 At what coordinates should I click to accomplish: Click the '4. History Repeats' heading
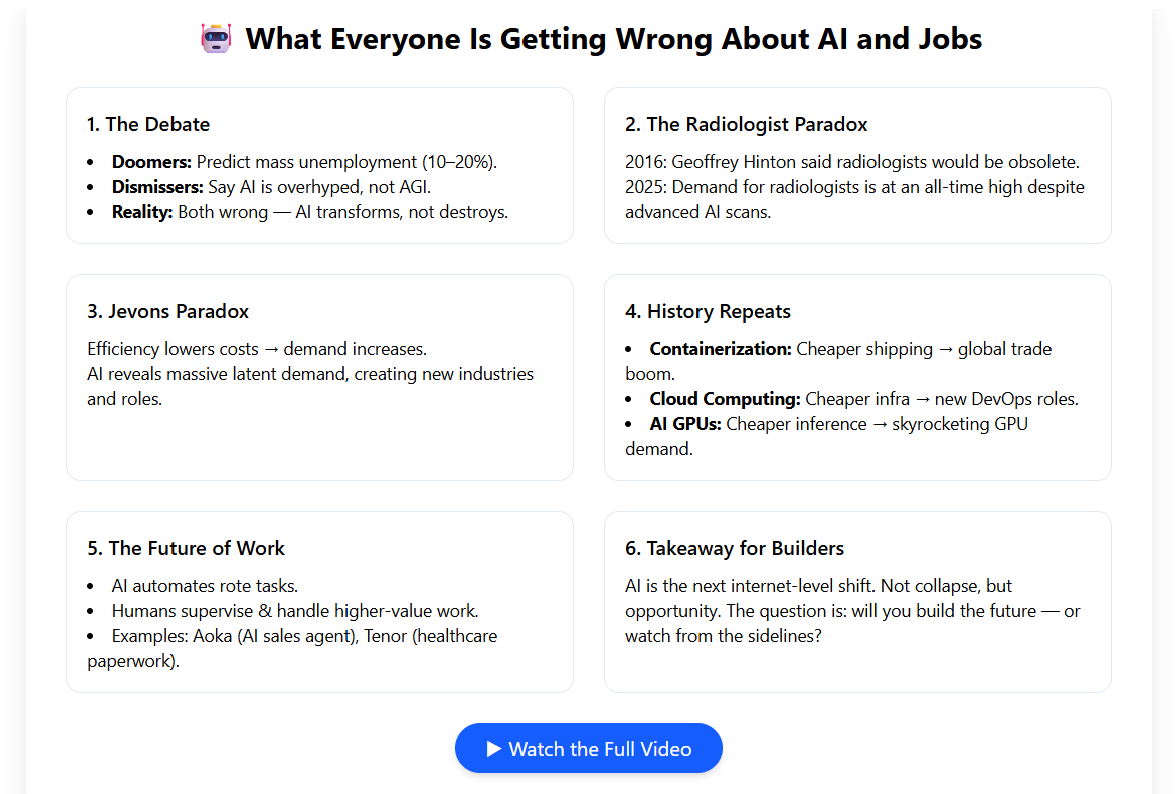pos(708,311)
